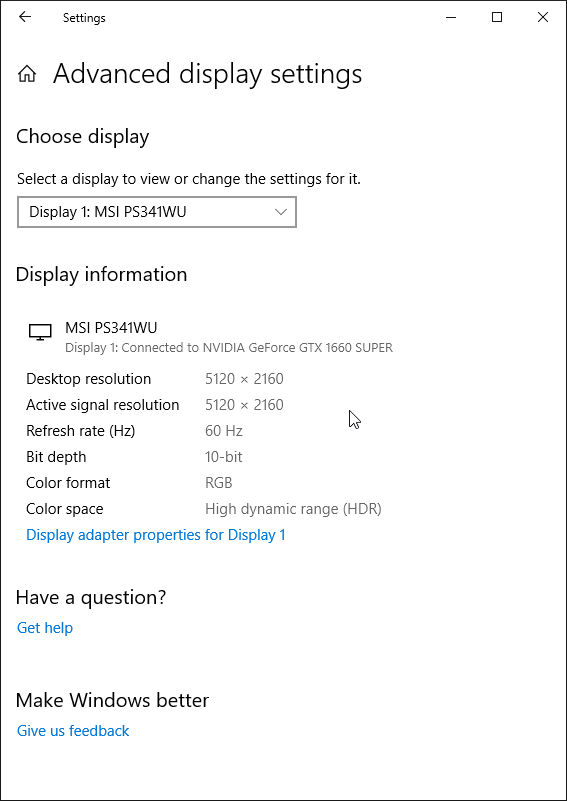Maximize the Settings window
Viewport: 567px width, 801px height.
point(497,17)
